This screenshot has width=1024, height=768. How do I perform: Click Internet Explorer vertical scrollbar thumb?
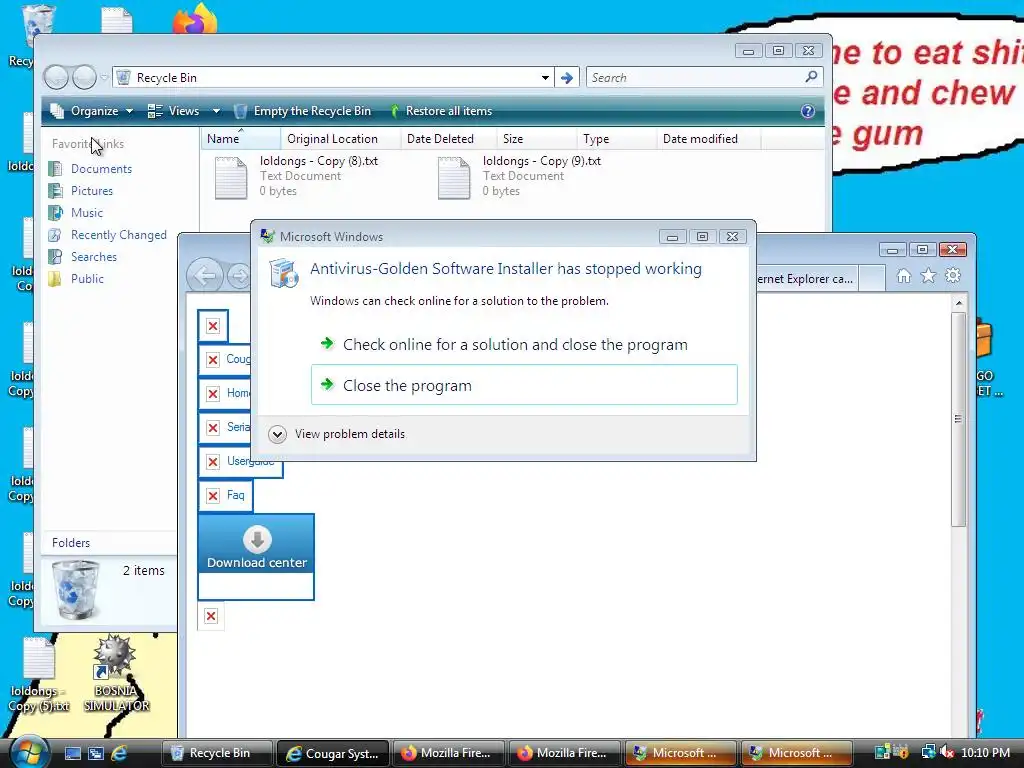click(958, 419)
